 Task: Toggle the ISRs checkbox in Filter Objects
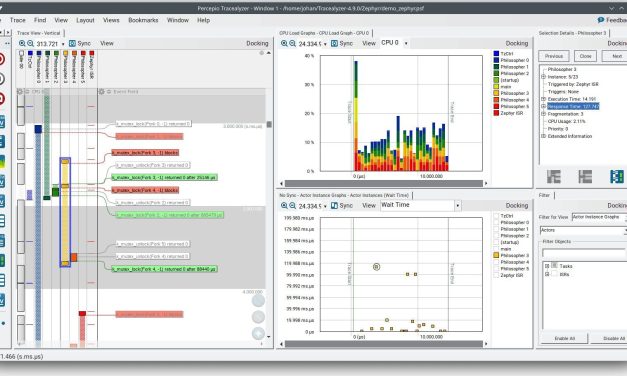pos(555,274)
